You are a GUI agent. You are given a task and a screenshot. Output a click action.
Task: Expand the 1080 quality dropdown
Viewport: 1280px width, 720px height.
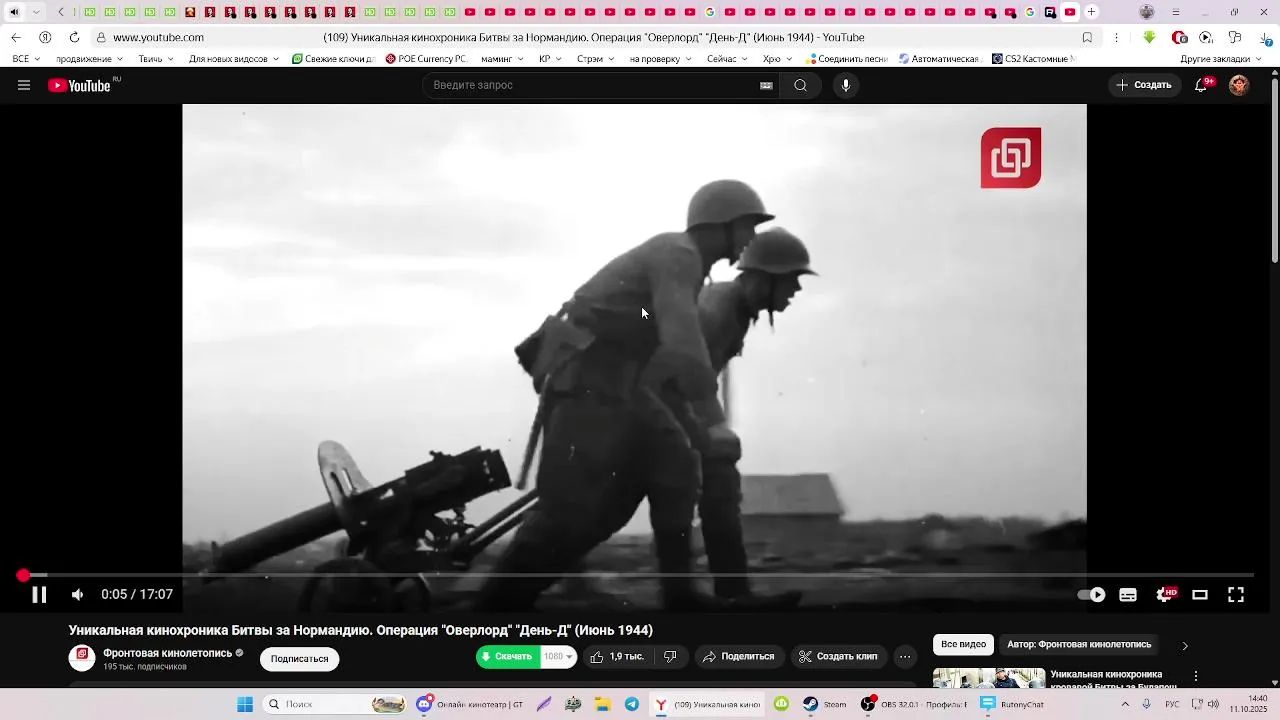[558, 657]
